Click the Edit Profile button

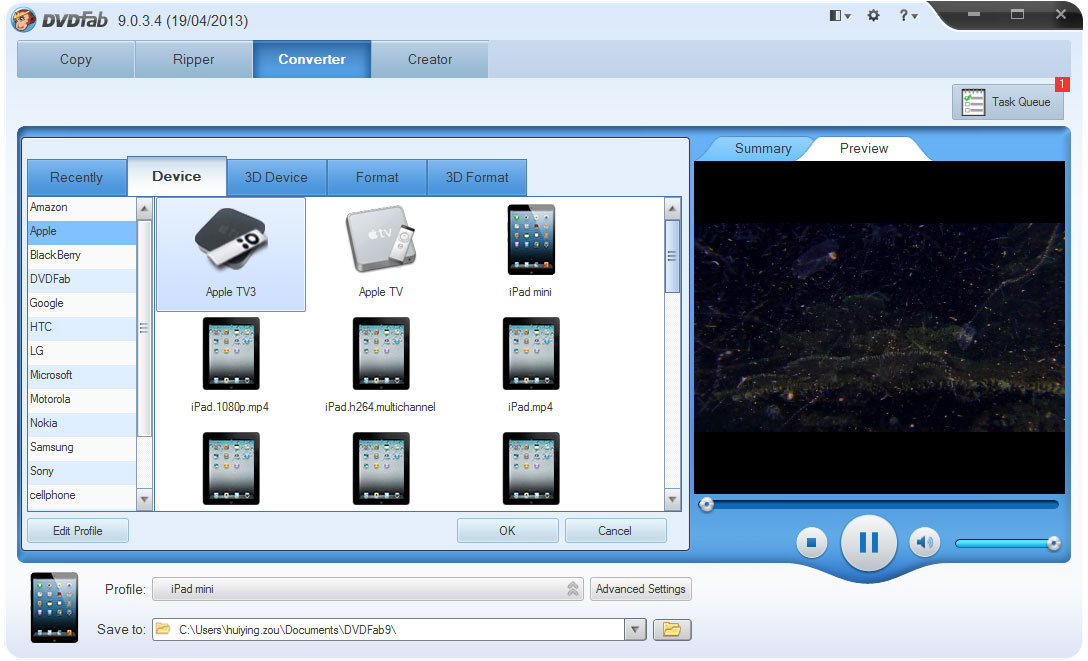tap(77, 530)
